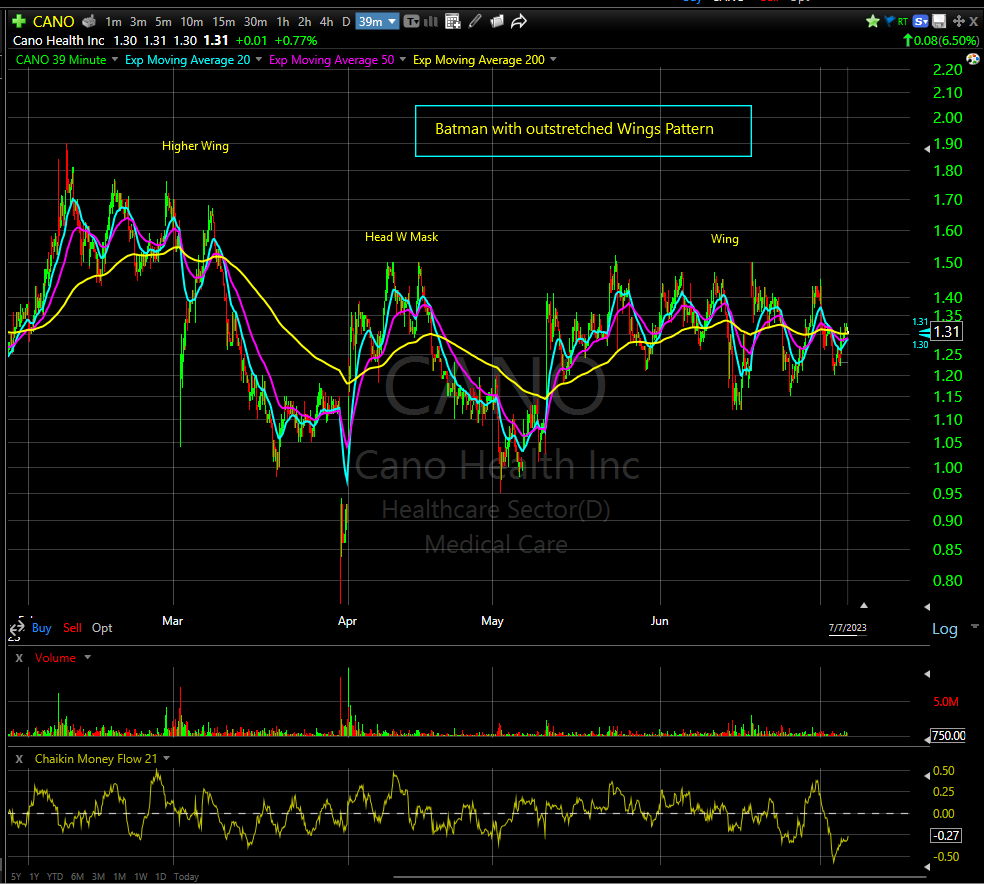Switch to the D daily timeframe
Image resolution: width=984 pixels, height=884 pixels.
pyautogui.click(x=346, y=22)
